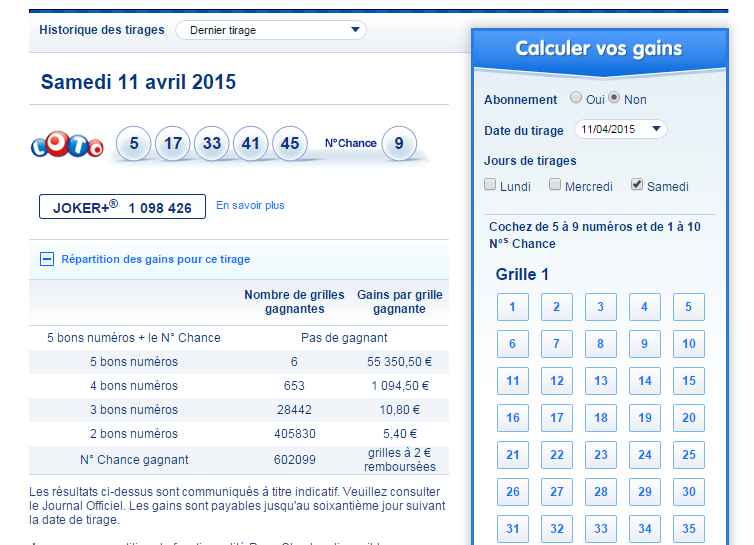This screenshot has height=545, width=754.
Task: Pick number 1 in Grille 1
Action: coord(513,307)
